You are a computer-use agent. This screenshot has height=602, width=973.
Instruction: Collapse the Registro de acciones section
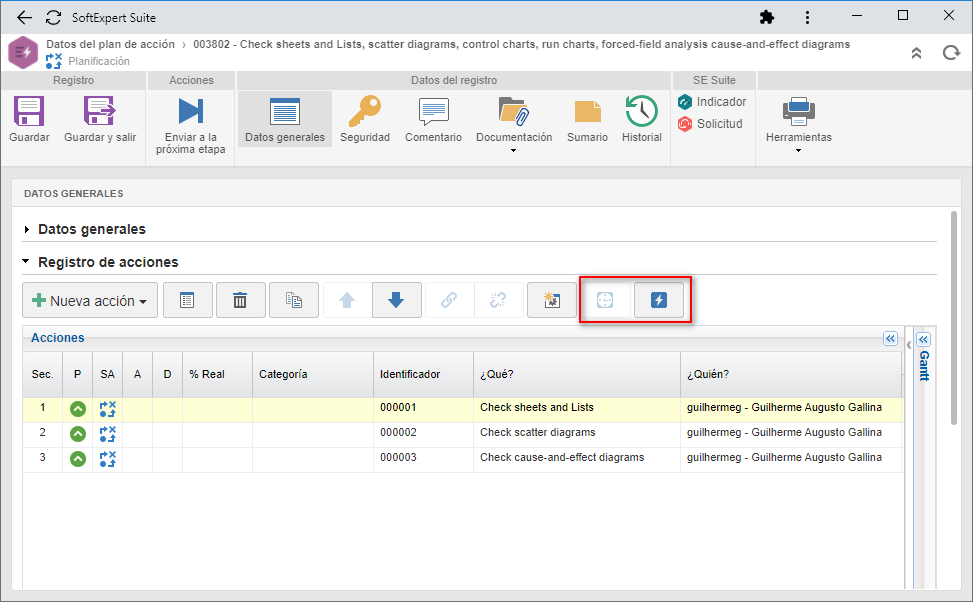tap(26, 262)
